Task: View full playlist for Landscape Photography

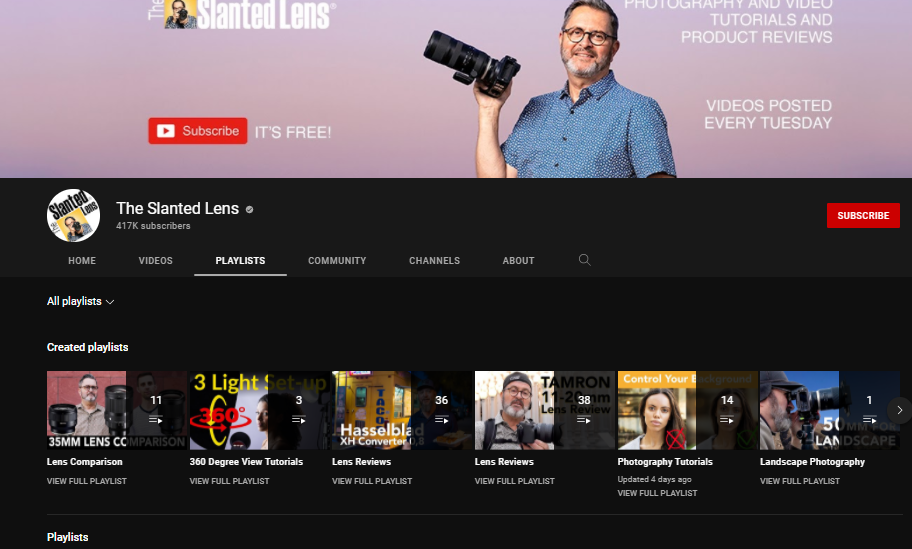Action: [800, 481]
